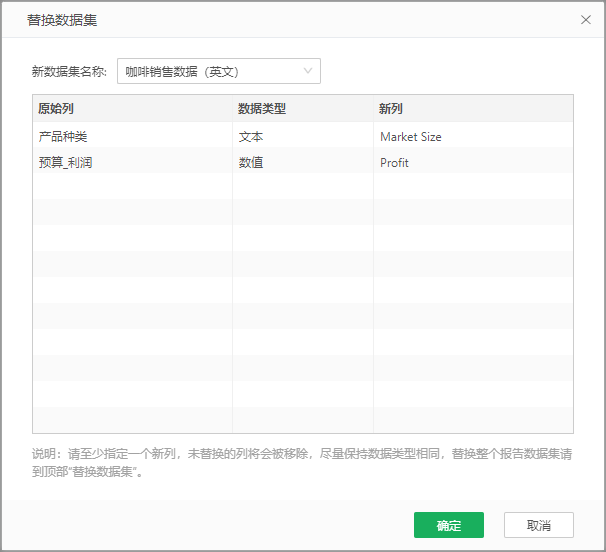Viewport: 606px width, 552px height.
Task: Close the 替换数据集 dialog with the X
Action: point(586,20)
